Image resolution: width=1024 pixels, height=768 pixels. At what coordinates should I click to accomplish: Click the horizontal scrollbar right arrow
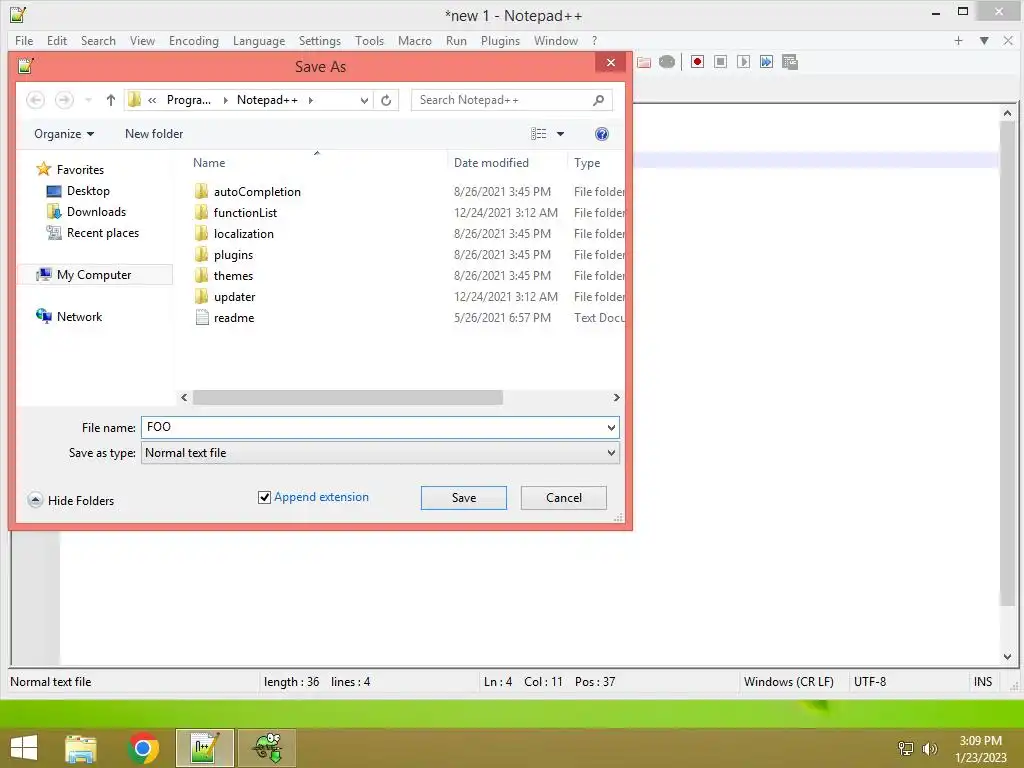[616, 398]
